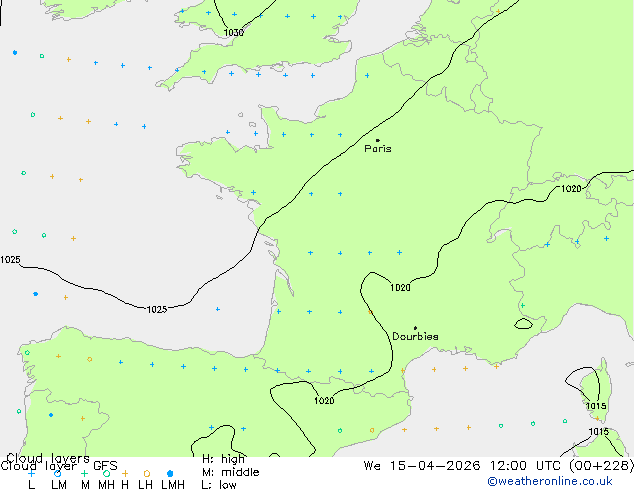The width and height of the screenshot is (634, 490).
Task: Click the green circle legend symbol for MH
Action: (106, 473)
